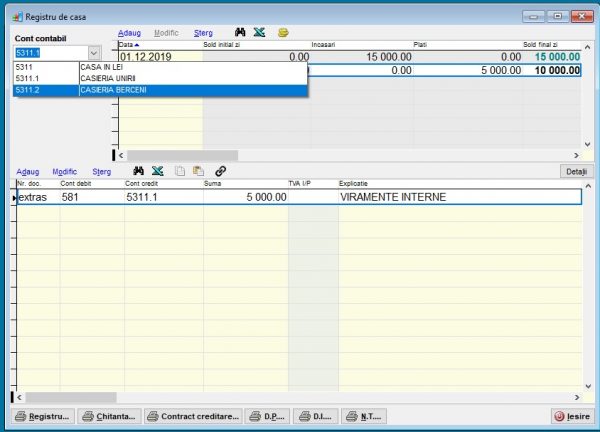Export lower grid with the Excel icon
The width and height of the screenshot is (600, 432).
158,171
